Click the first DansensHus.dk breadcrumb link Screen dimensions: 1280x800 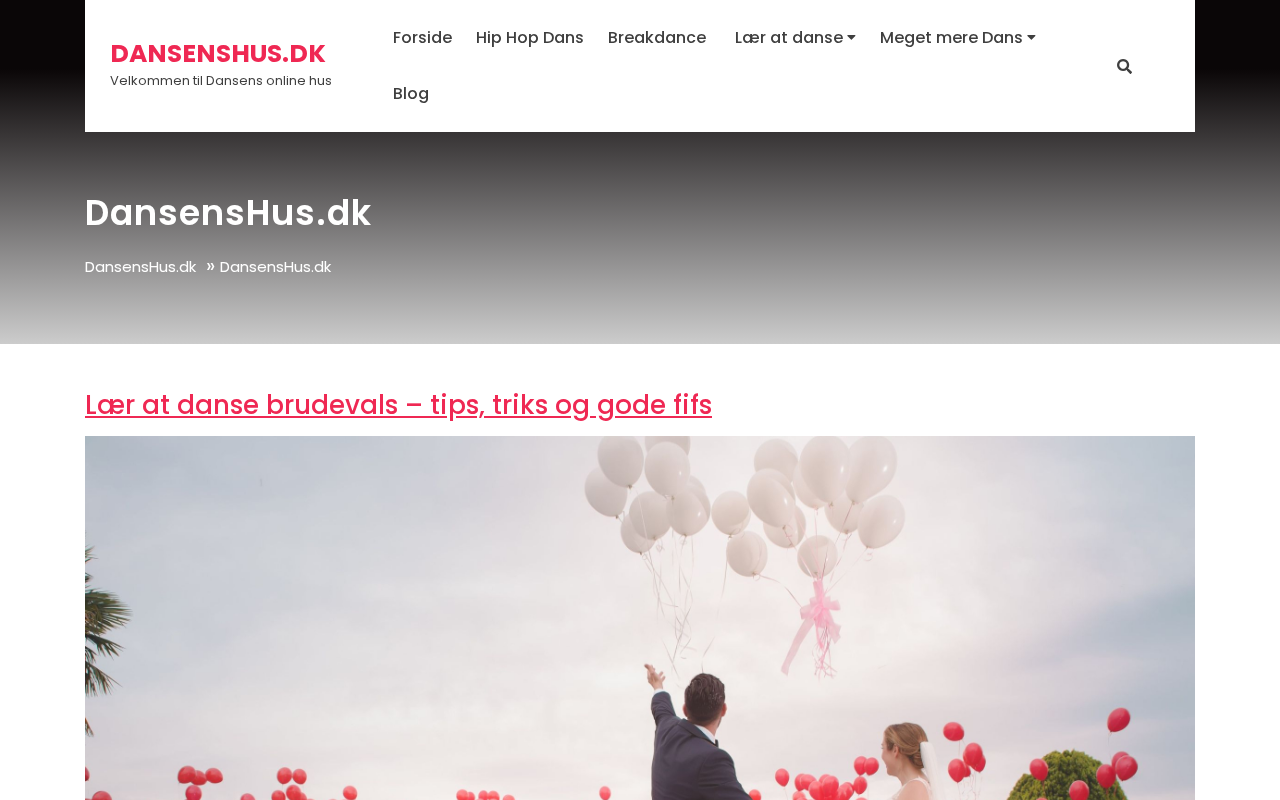click(x=140, y=267)
